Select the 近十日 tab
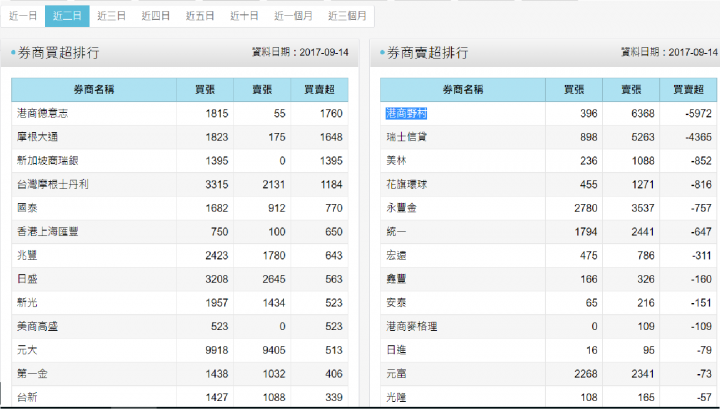 (244, 16)
